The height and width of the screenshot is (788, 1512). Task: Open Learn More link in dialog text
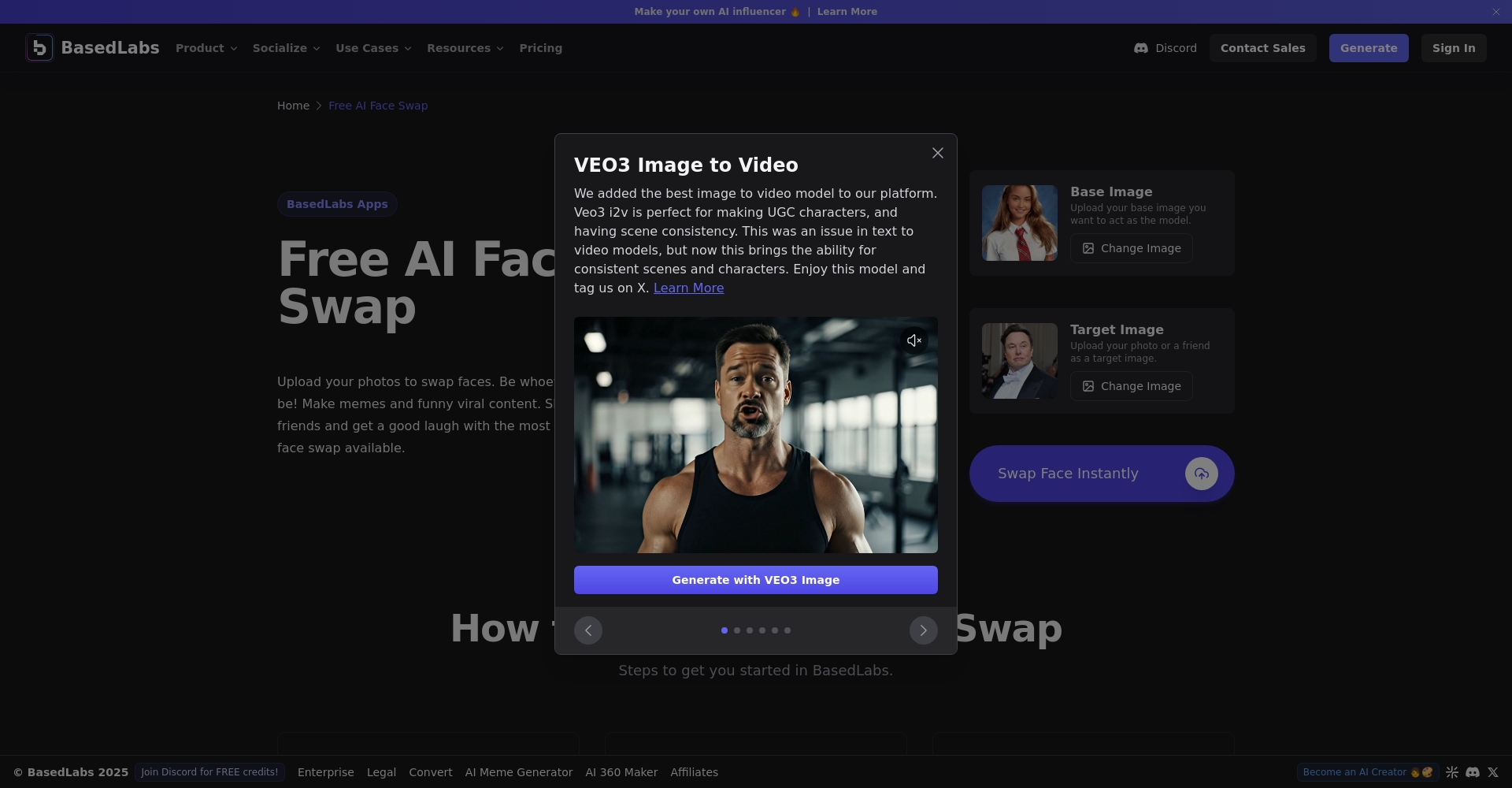[688, 288]
